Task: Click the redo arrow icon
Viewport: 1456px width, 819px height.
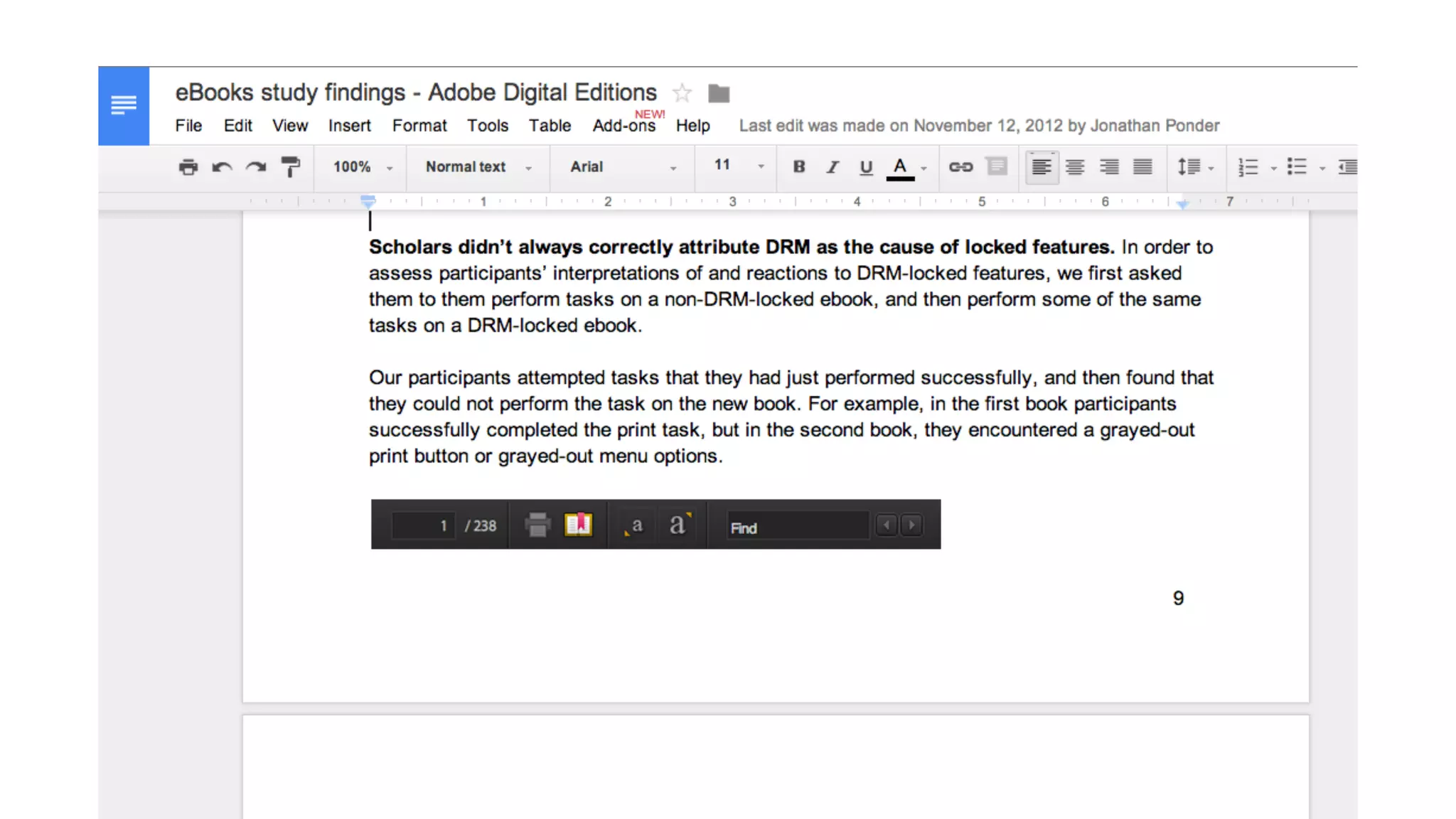Action: (x=256, y=167)
